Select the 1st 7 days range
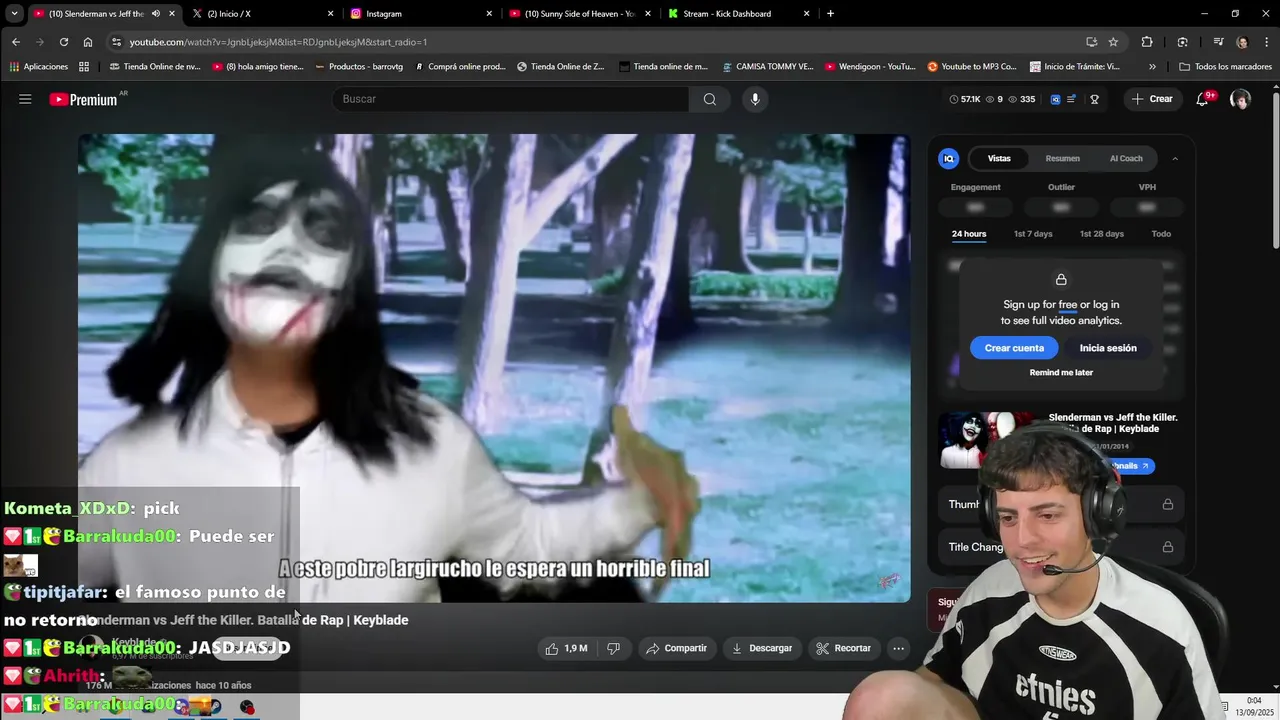The image size is (1280, 720). click(x=1033, y=234)
